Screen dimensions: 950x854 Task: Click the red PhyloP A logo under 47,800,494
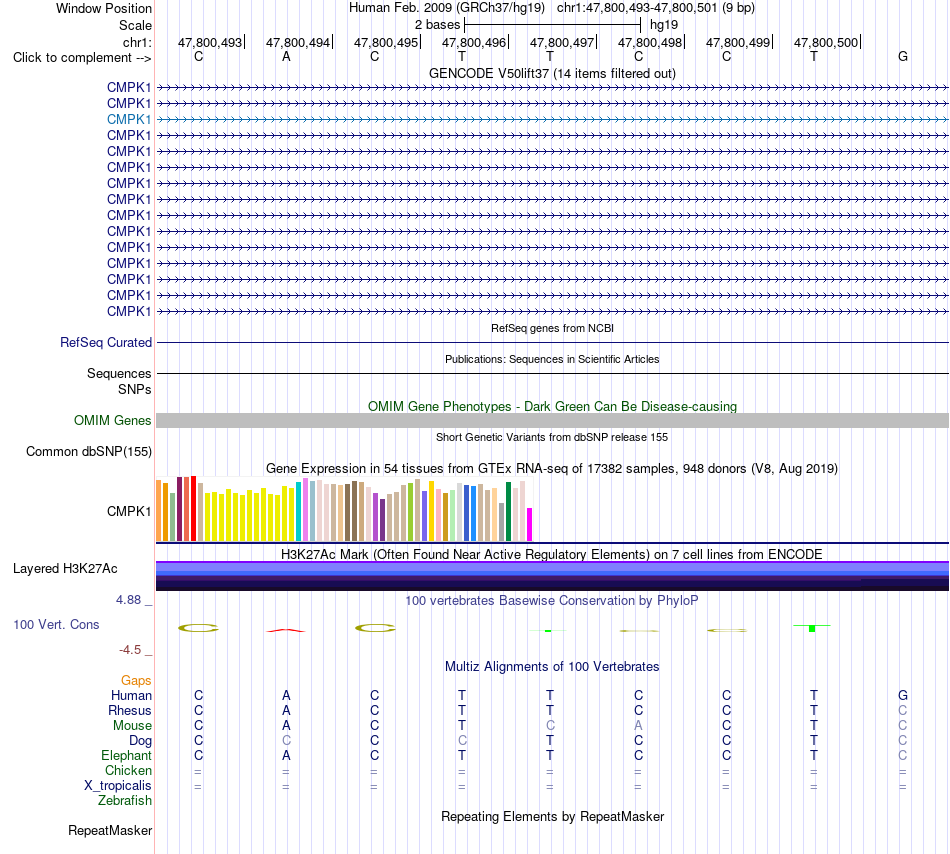point(286,631)
